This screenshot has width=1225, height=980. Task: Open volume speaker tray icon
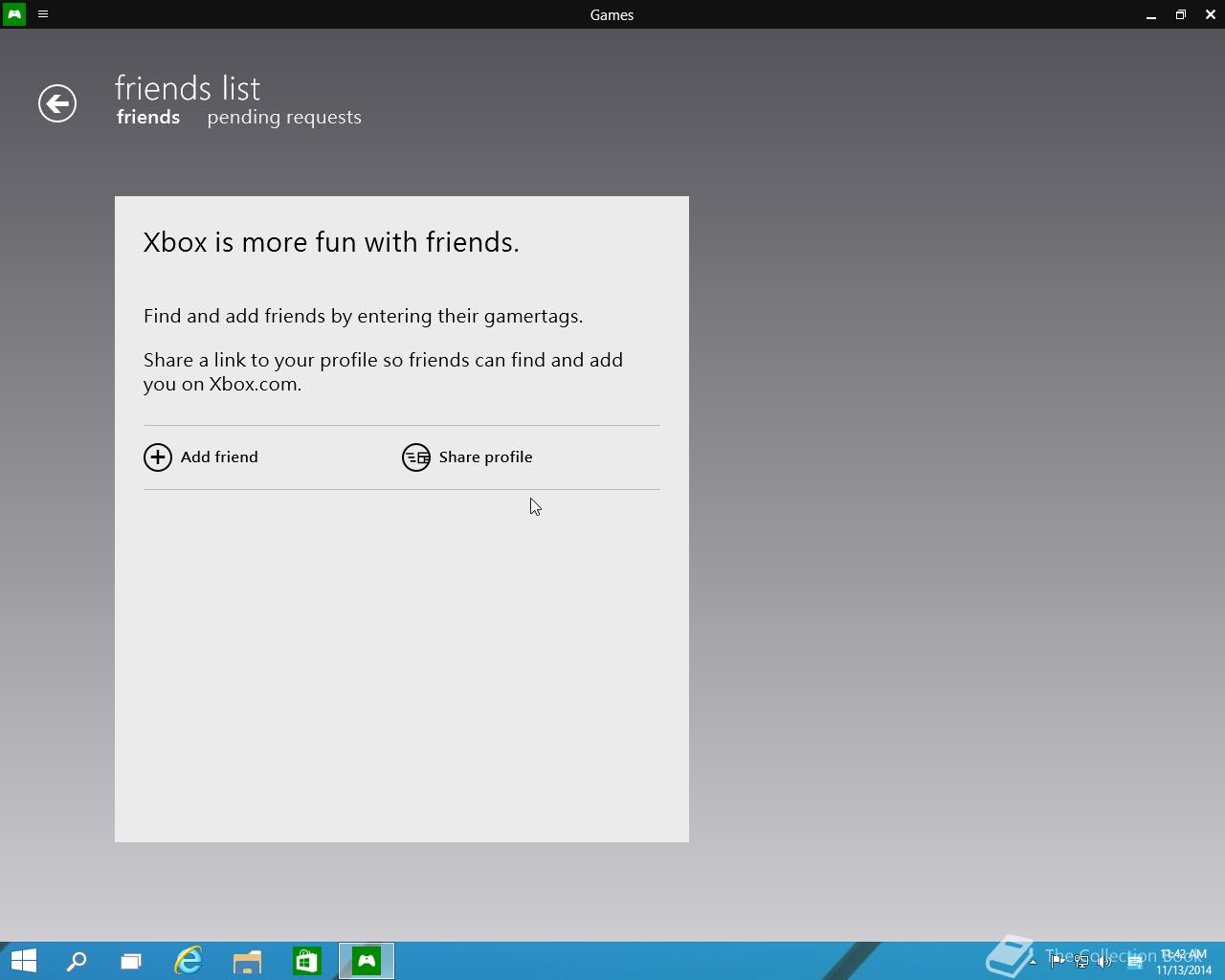pos(1105,962)
